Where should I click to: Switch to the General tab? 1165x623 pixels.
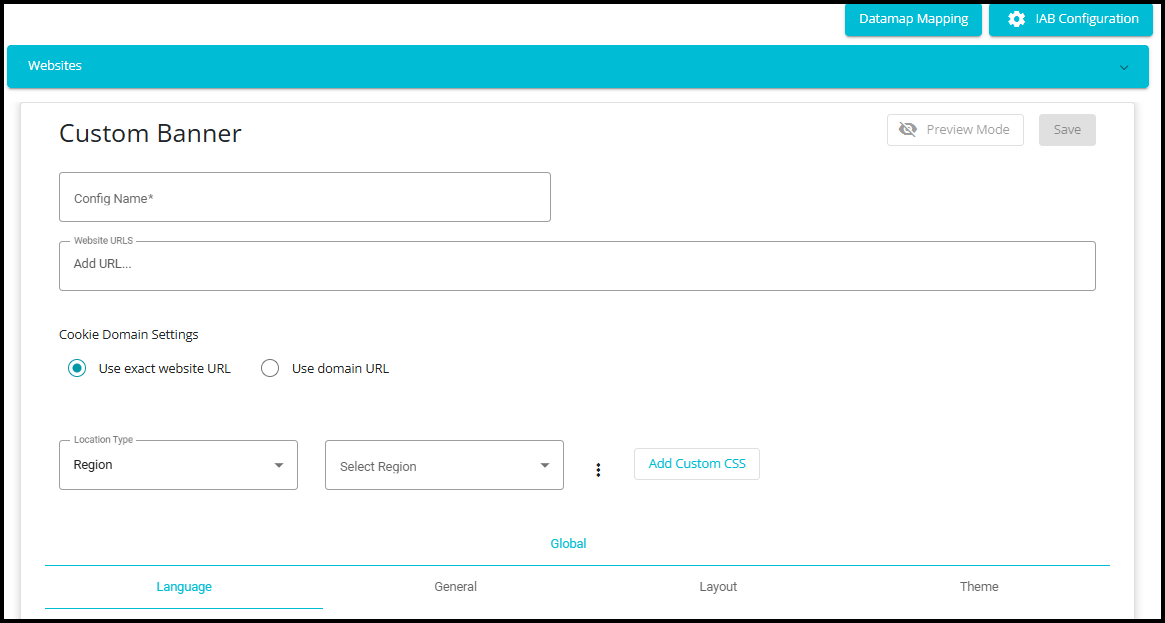(x=455, y=587)
